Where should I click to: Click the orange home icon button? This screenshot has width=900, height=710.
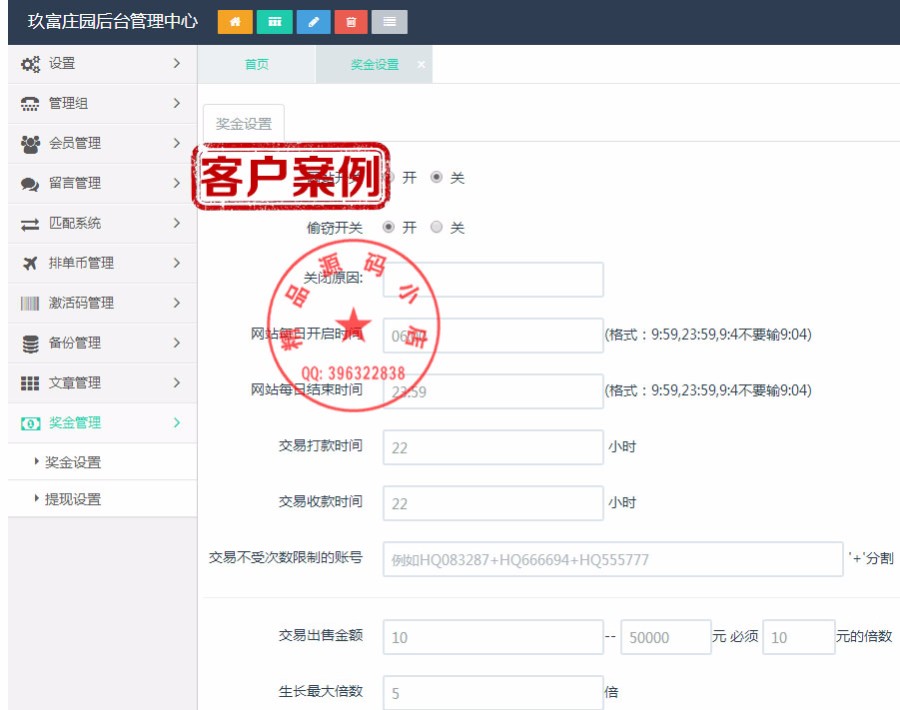235,22
